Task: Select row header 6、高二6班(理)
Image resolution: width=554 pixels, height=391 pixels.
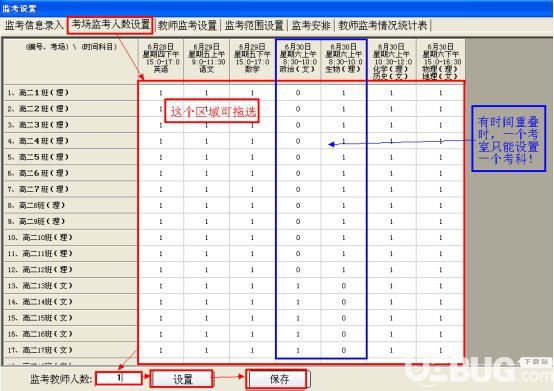Action: click(x=70, y=173)
